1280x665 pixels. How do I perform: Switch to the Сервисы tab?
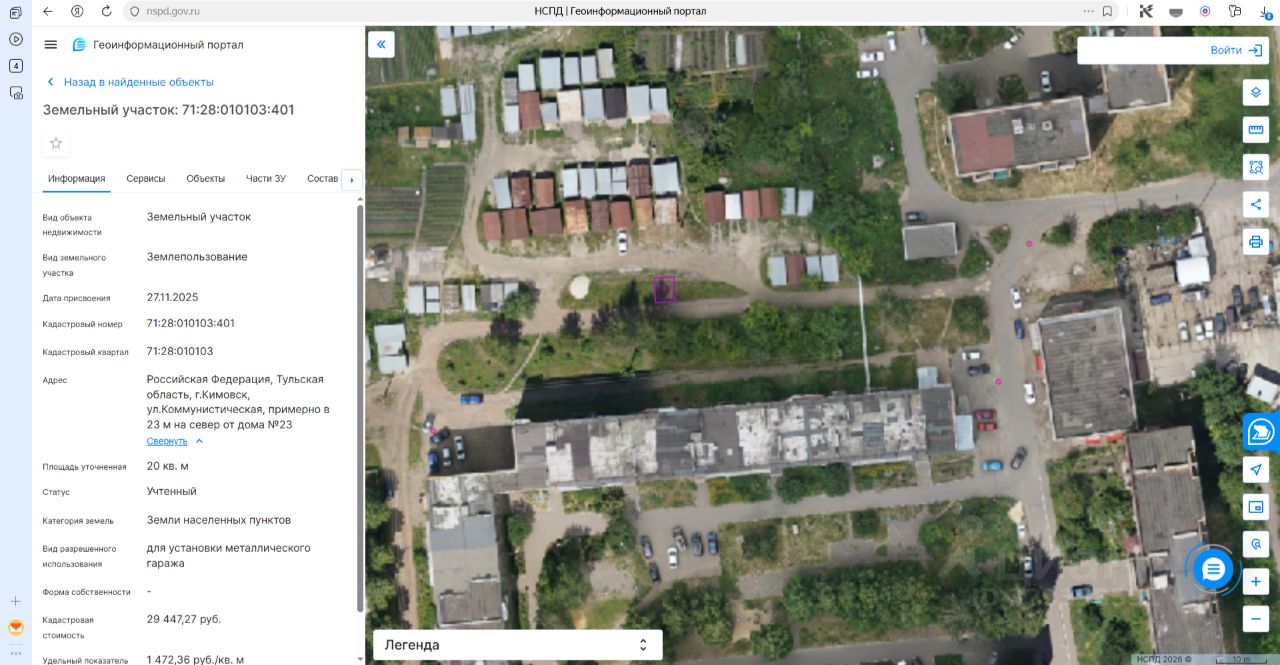click(146, 178)
